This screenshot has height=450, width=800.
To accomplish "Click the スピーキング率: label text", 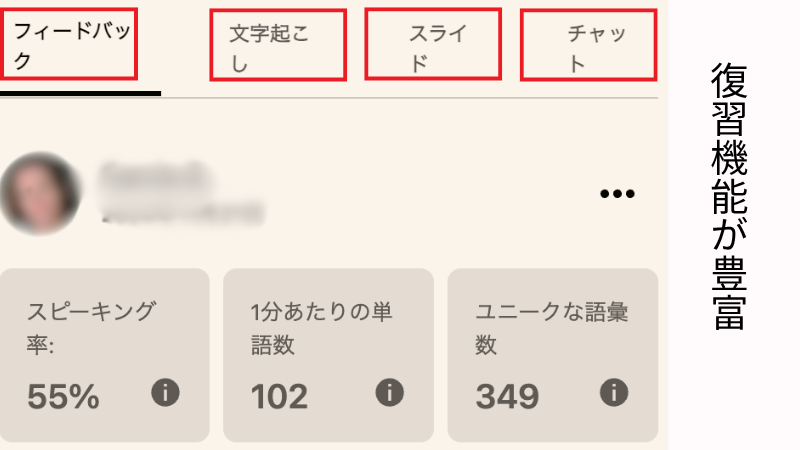I will pos(91,328).
